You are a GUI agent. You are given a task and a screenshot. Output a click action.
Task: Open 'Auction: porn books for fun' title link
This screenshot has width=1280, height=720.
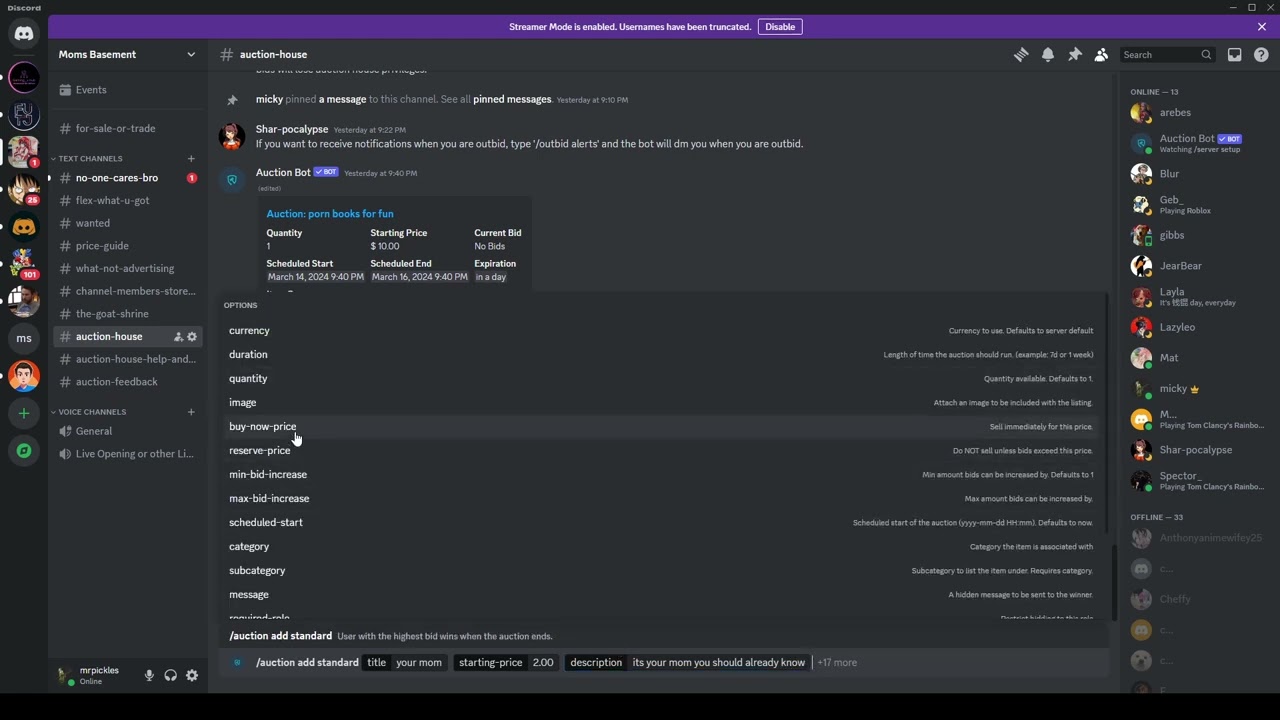pos(330,214)
